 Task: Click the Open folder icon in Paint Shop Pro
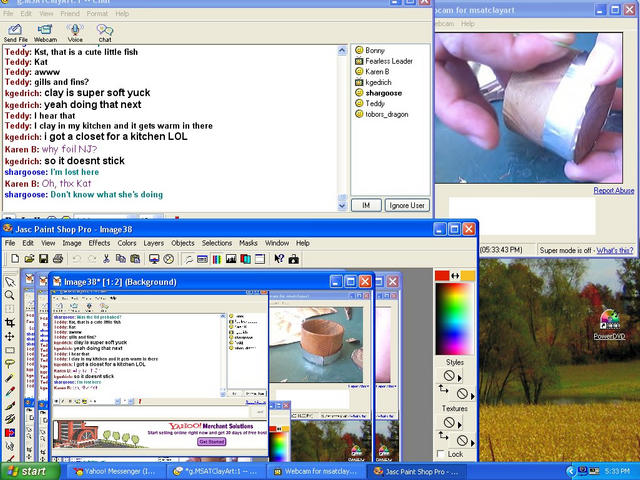pyautogui.click(x=29, y=259)
